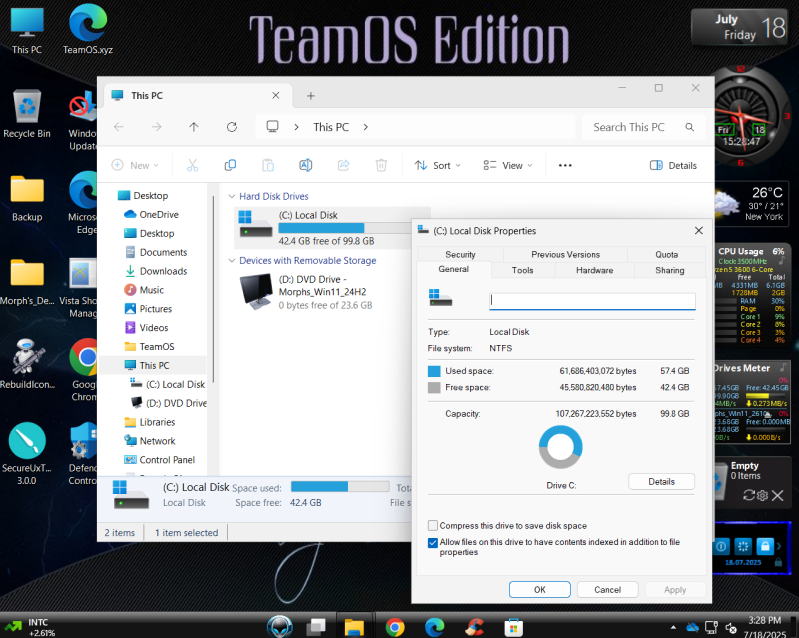The width and height of the screenshot is (799, 638).
Task: Open the This PC desktop icon
Action: [27, 31]
